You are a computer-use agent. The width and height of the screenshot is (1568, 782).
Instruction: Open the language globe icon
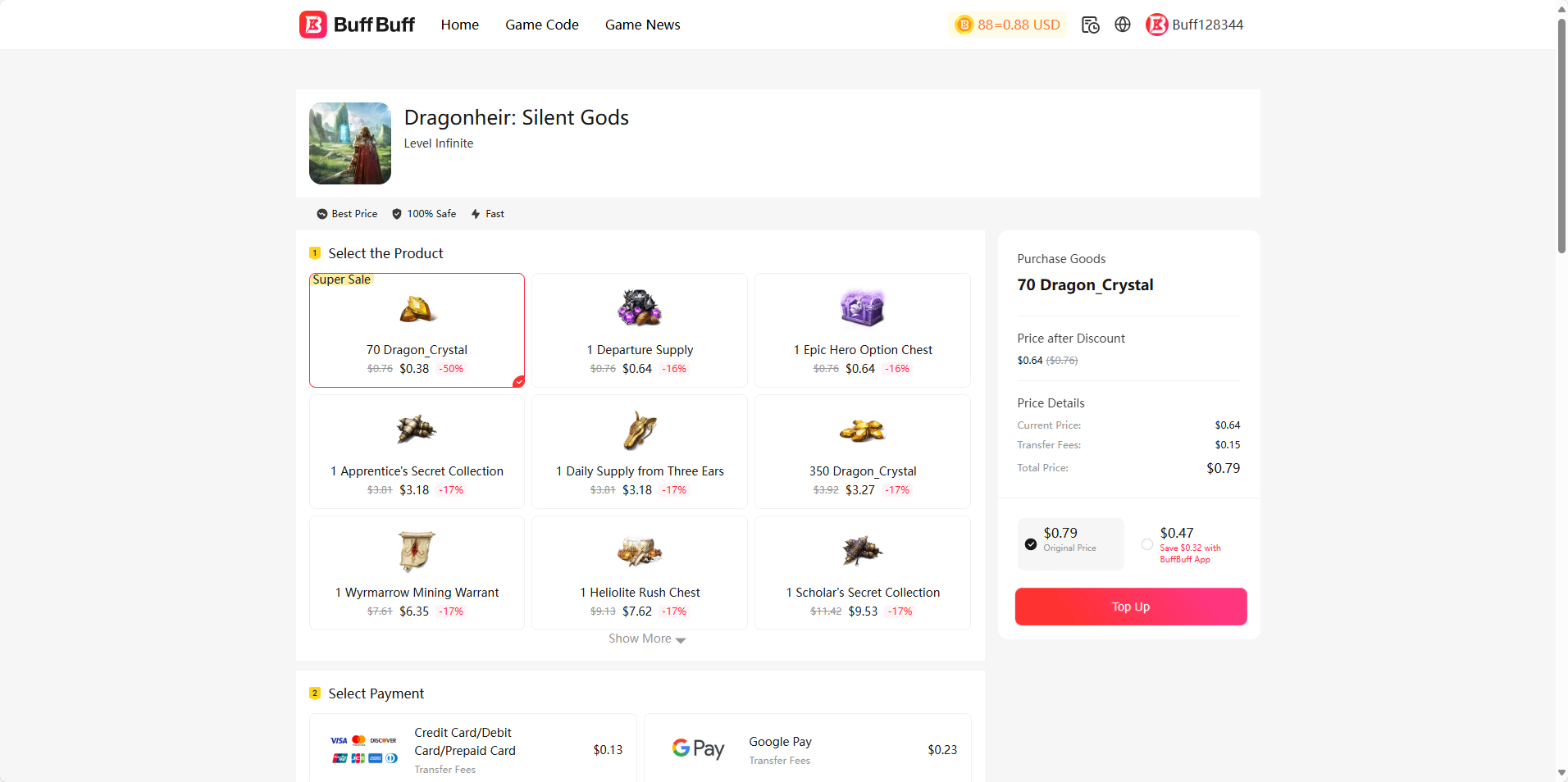point(1123,25)
